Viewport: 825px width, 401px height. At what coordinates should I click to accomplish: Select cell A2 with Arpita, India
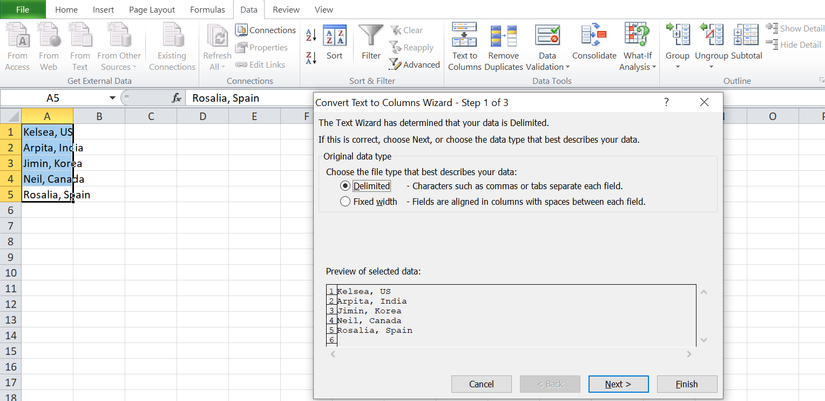(47, 147)
